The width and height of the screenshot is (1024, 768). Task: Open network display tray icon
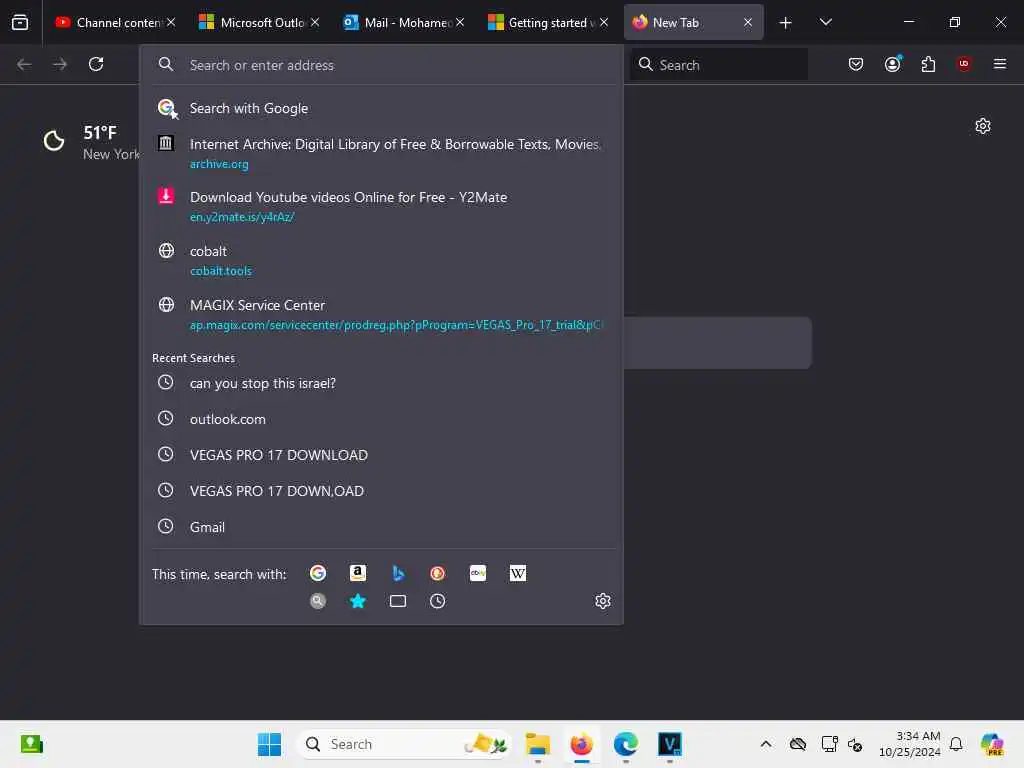pyautogui.click(x=829, y=744)
